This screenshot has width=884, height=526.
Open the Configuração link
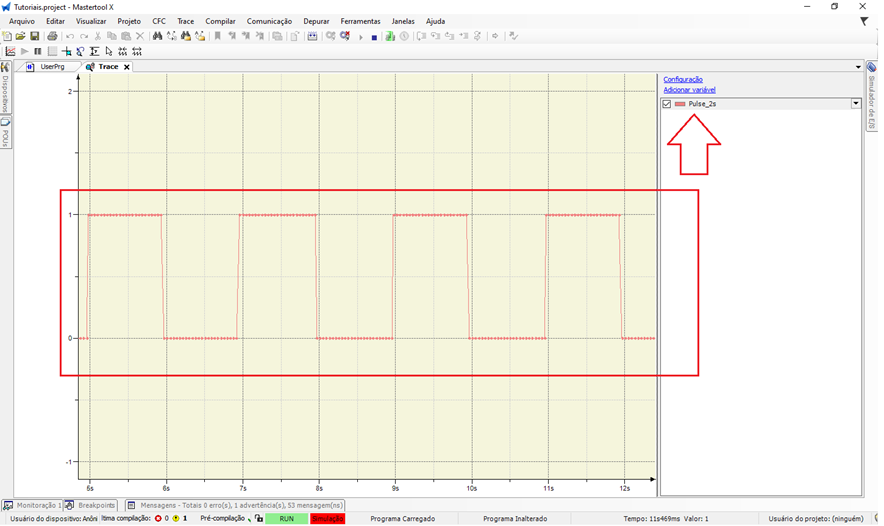click(x=683, y=79)
